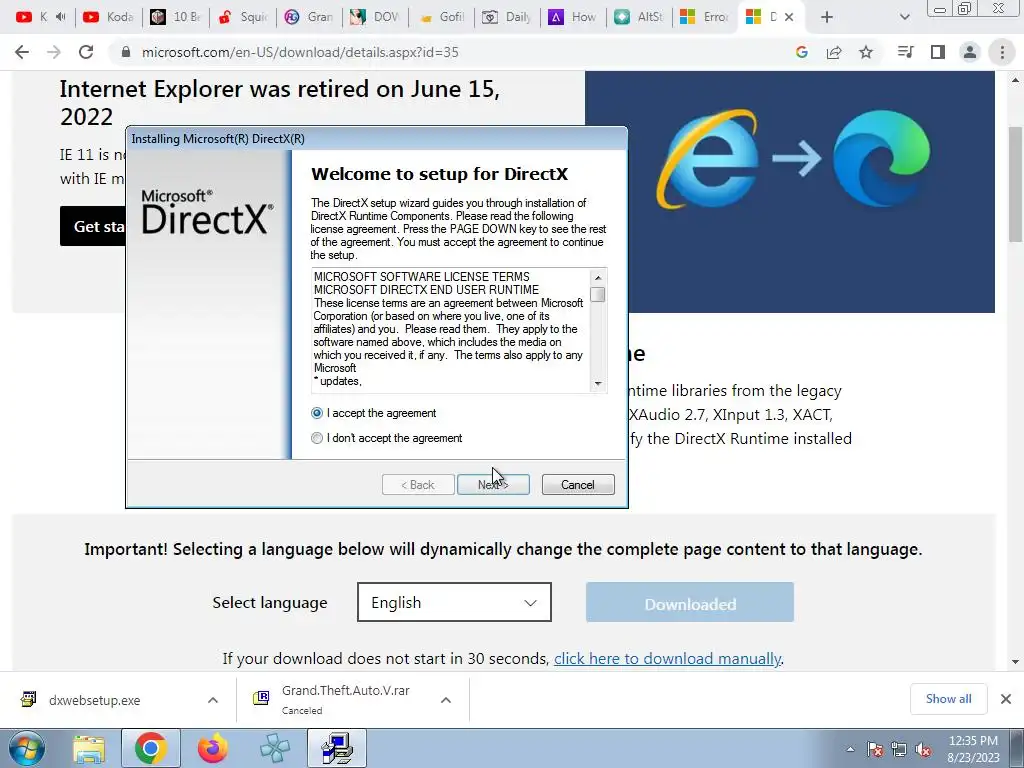Switch to the '10 B' tab
Viewport: 1024px width, 768px height.
[175, 17]
